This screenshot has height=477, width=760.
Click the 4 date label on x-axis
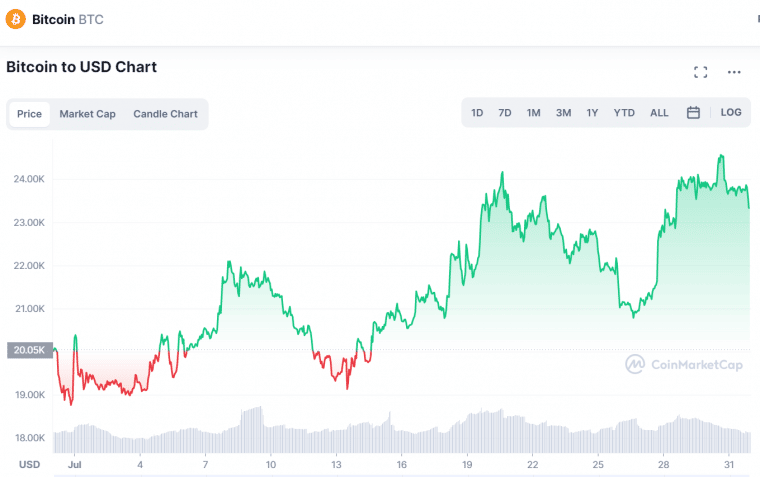click(x=140, y=464)
